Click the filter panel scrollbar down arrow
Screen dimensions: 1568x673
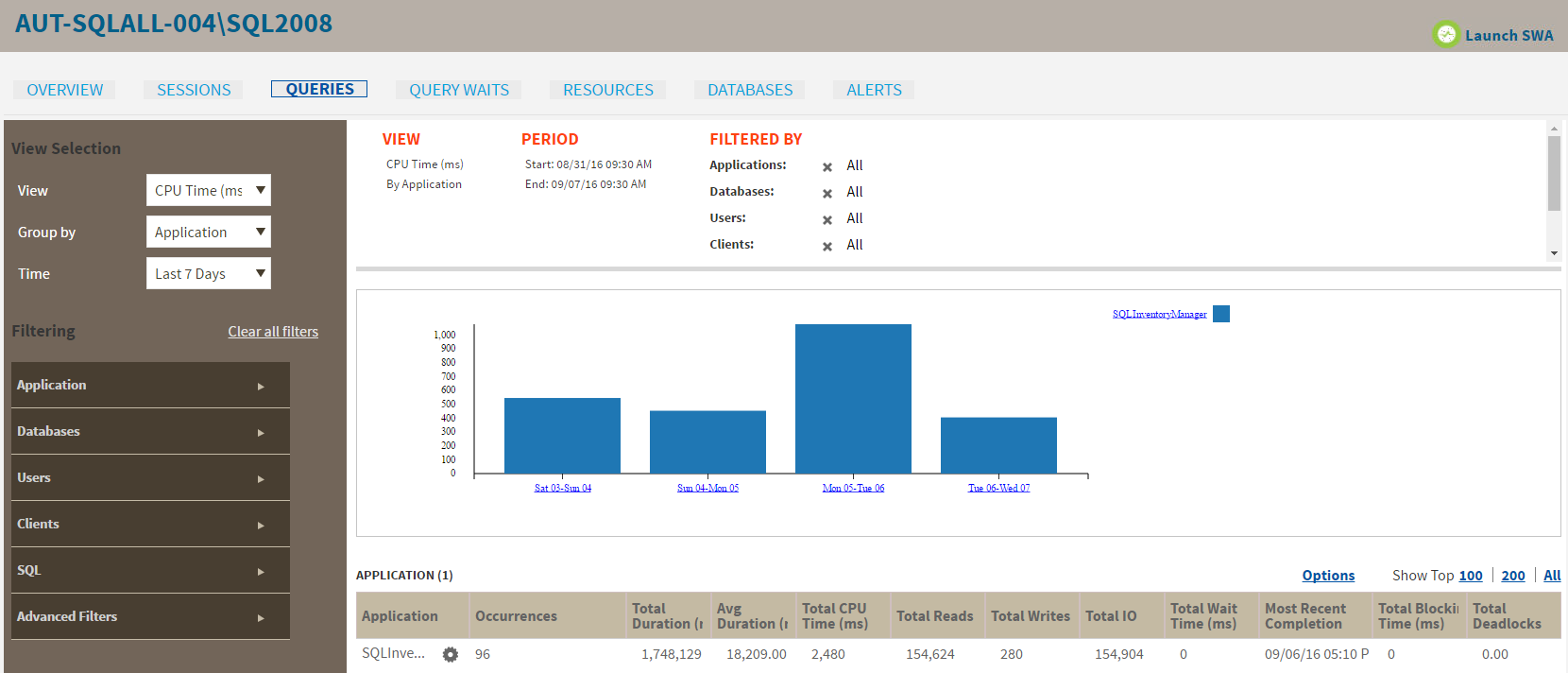[x=1554, y=253]
